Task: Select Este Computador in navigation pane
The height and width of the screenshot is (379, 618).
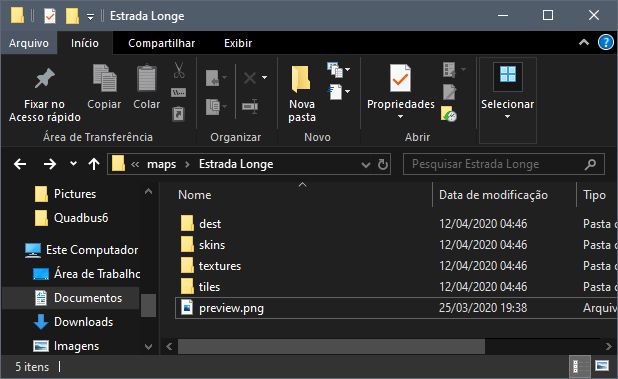Action: click(x=82, y=250)
